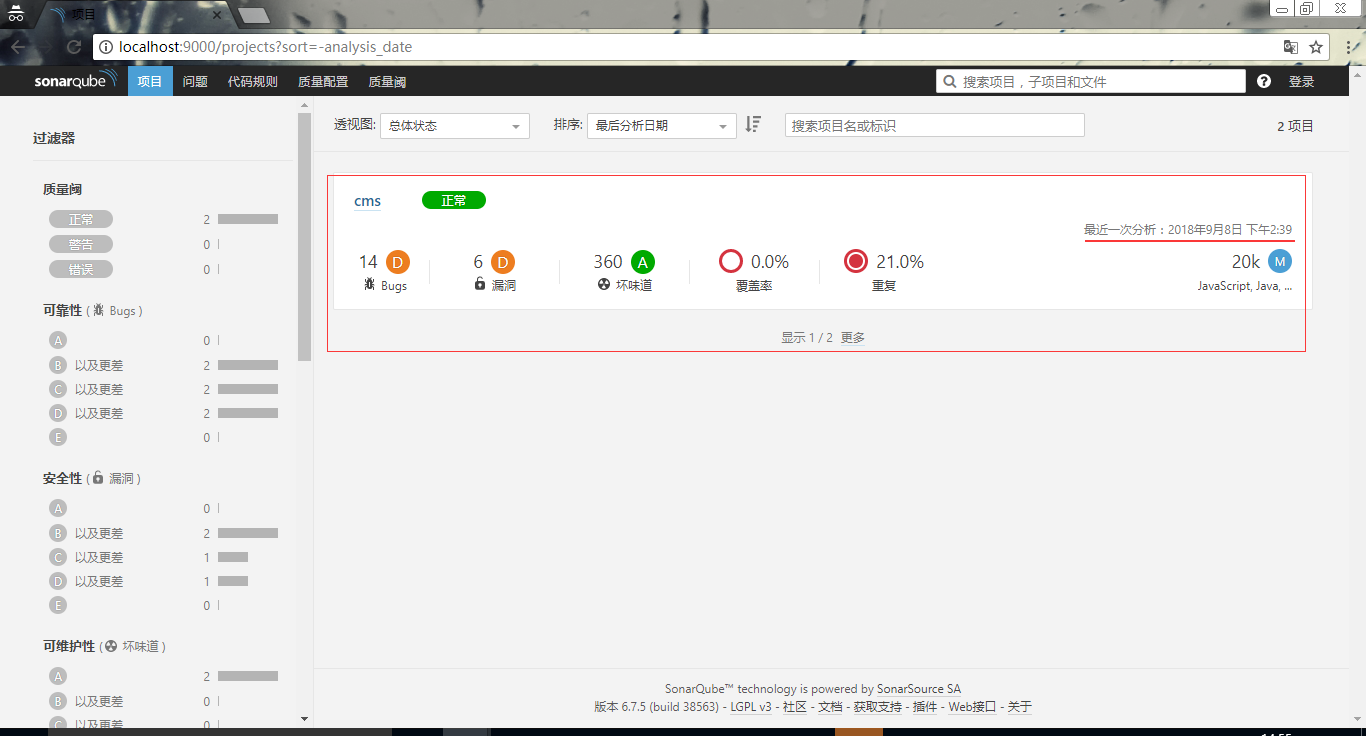Viewport: 1366px width, 736px height.
Task: Click the blue M language avatar icon
Action: (1279, 261)
